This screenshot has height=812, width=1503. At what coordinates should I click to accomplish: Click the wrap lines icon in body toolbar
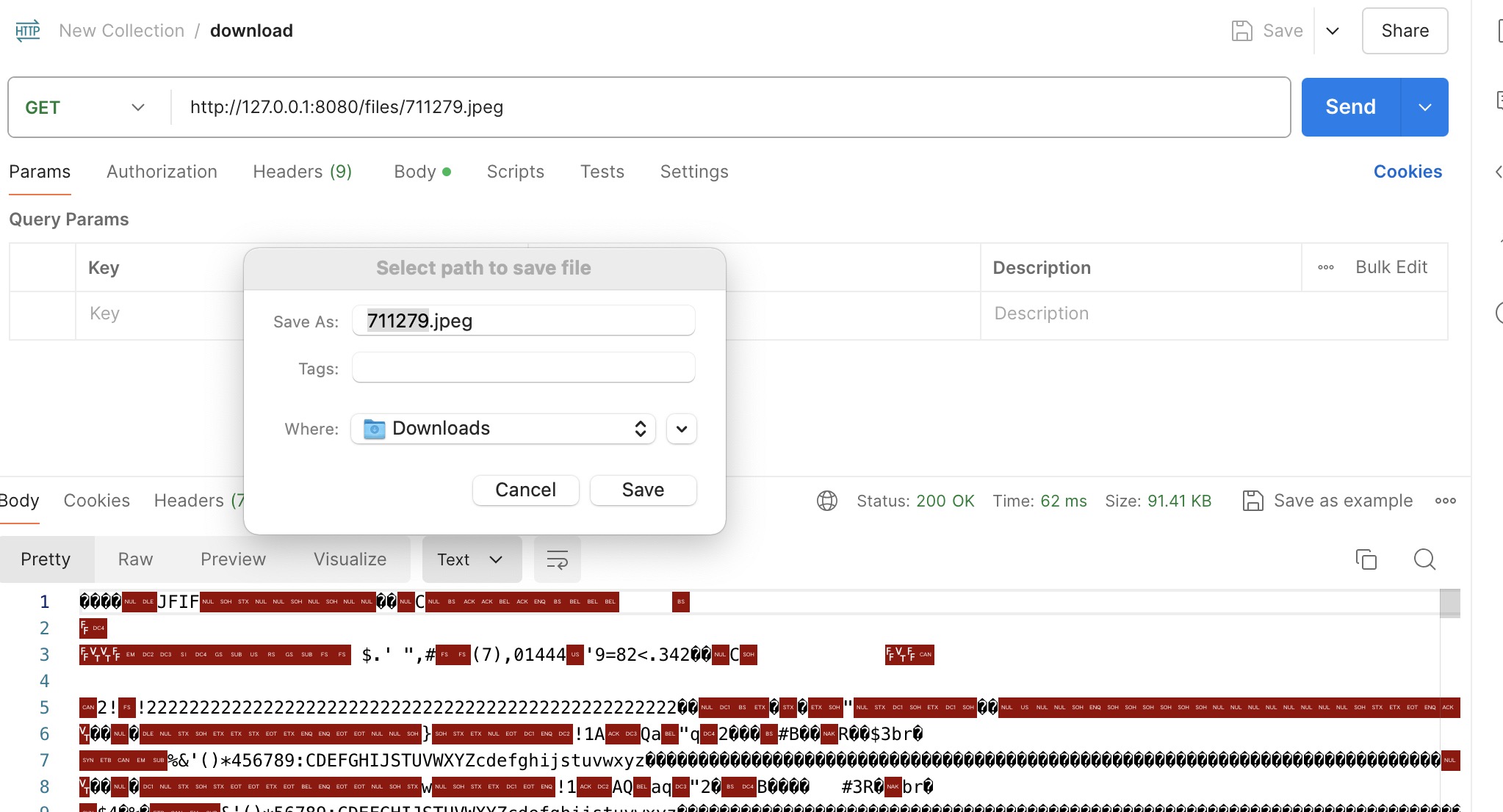point(557,559)
